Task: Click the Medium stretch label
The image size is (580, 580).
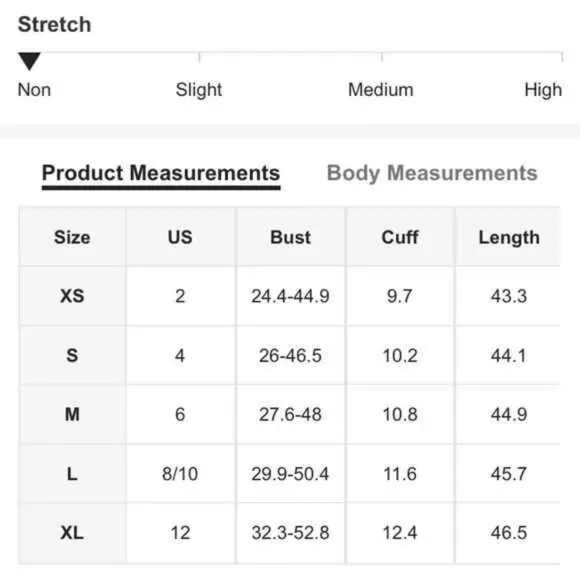Action: pos(381,90)
